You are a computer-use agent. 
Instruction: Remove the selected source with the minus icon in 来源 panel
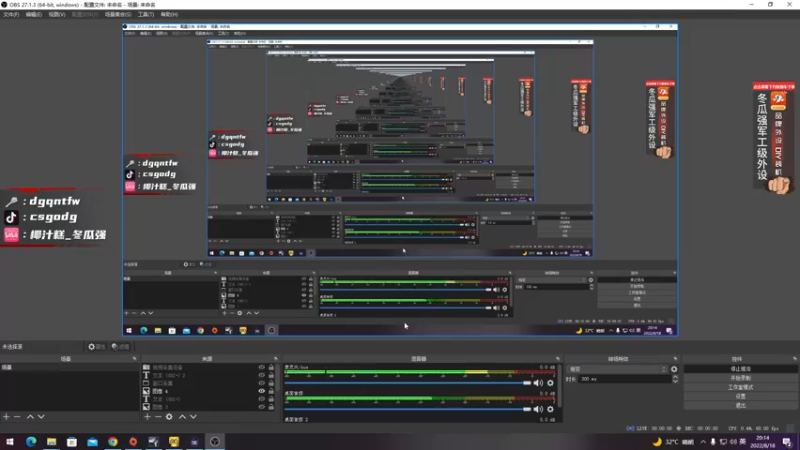(x=158, y=417)
